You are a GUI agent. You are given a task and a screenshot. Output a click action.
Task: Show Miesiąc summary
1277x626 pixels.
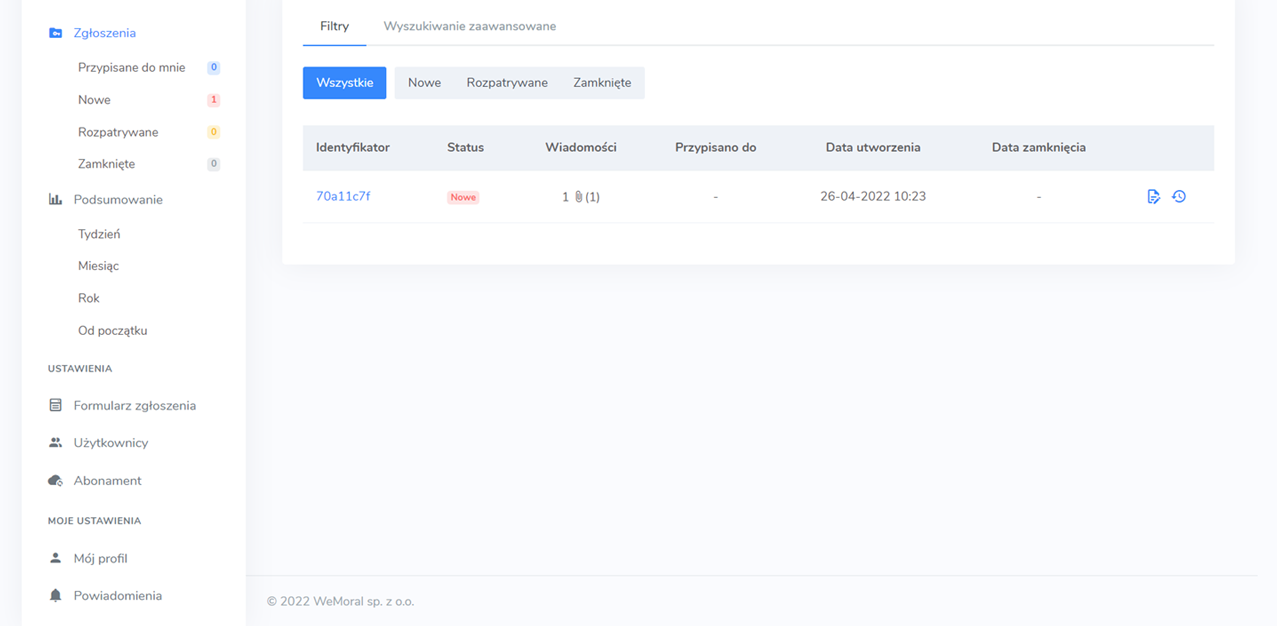[98, 266]
